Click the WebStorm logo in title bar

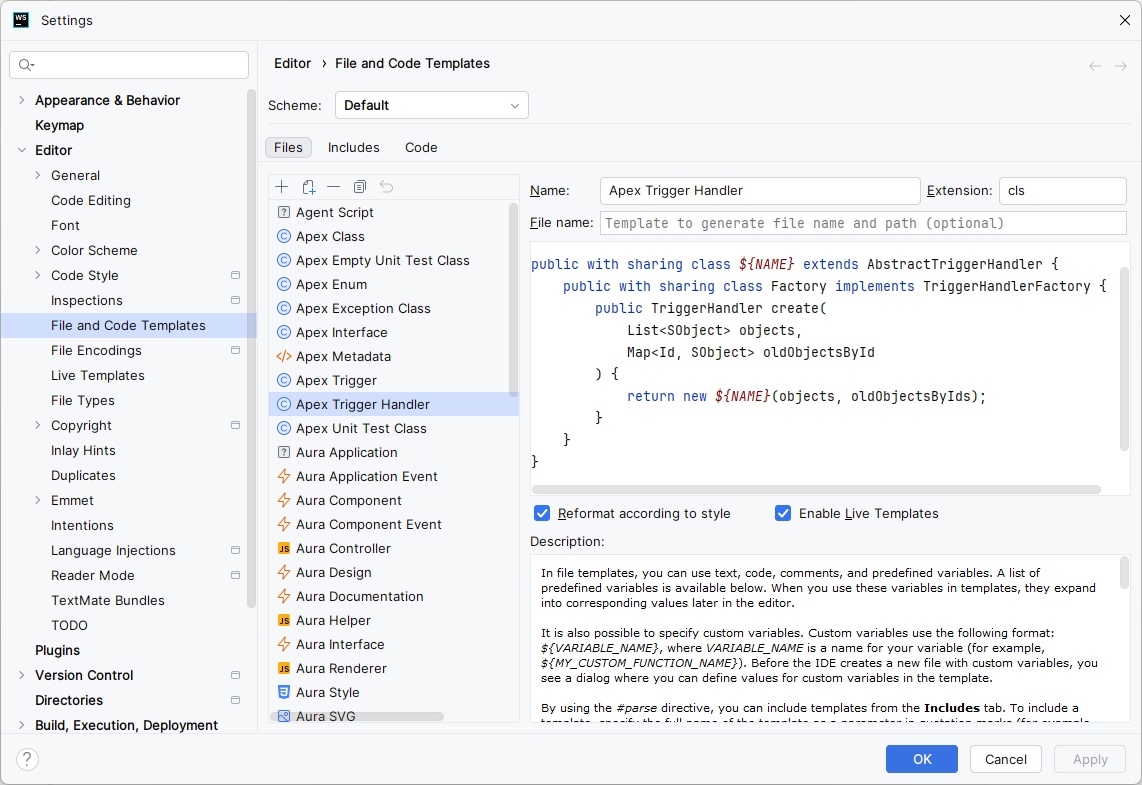[x=21, y=20]
